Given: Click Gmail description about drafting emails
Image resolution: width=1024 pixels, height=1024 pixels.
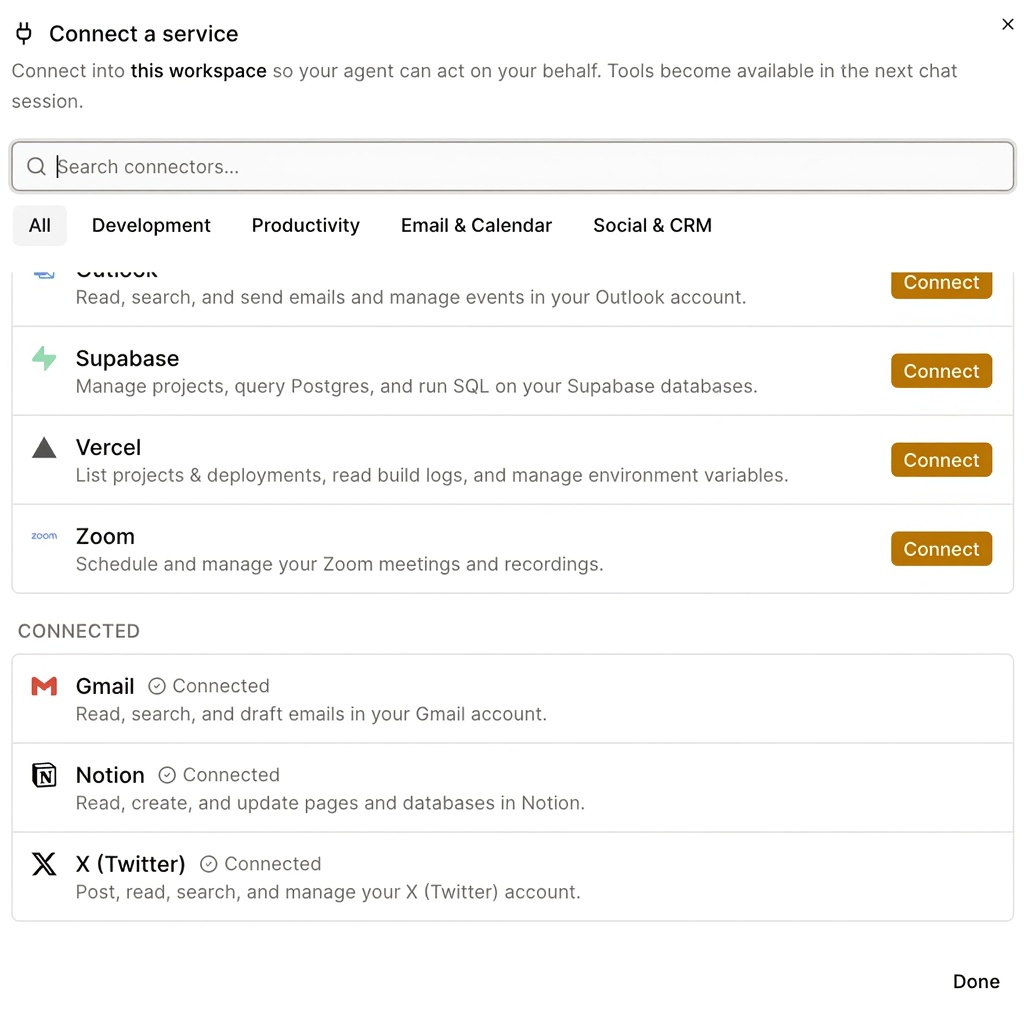Looking at the screenshot, I should click(x=312, y=714).
